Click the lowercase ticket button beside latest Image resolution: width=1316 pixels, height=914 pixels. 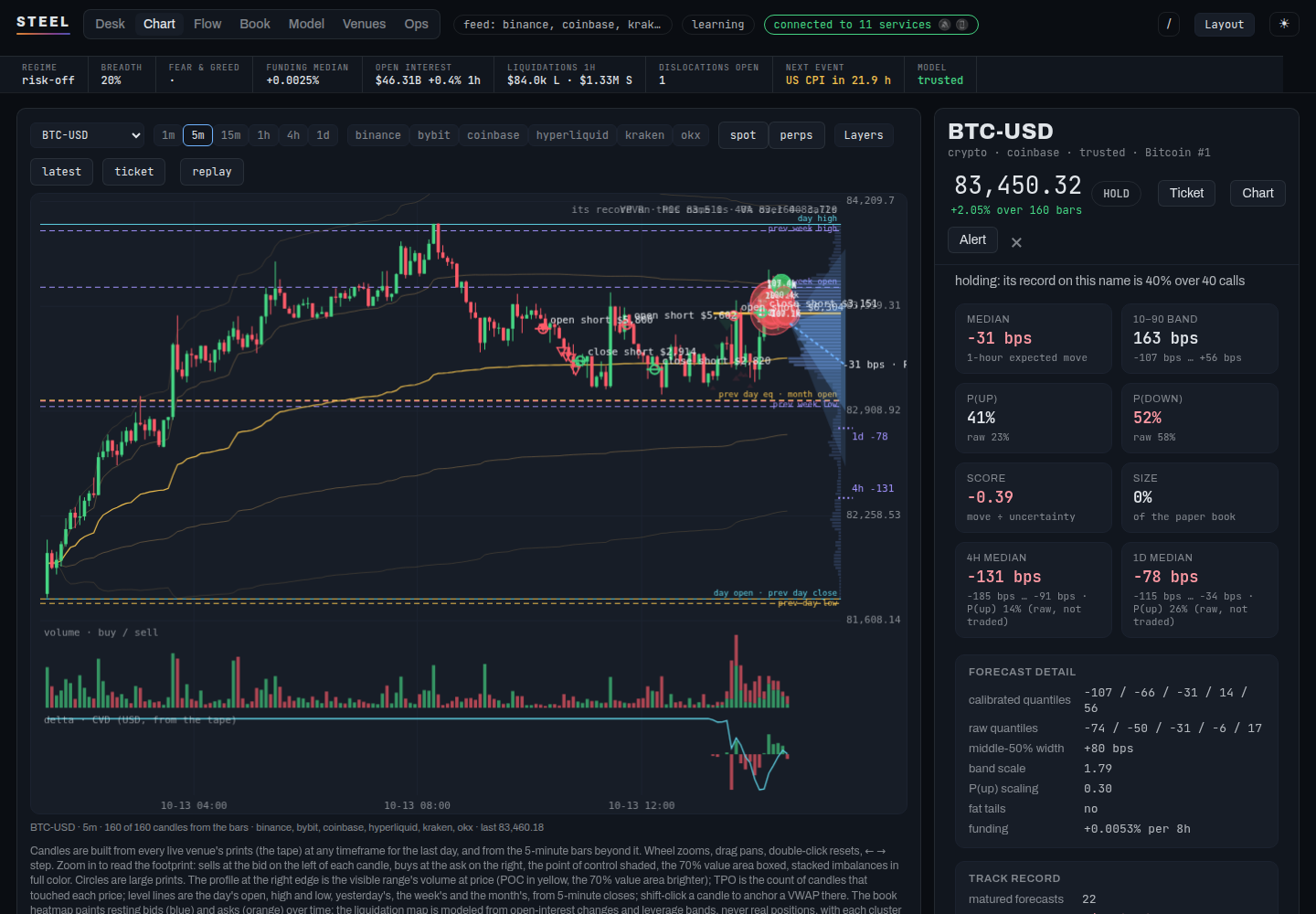134,172
